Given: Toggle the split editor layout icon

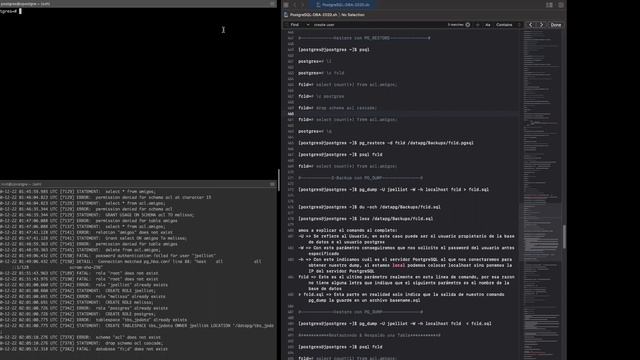Looking at the screenshot, I should 549,5.
